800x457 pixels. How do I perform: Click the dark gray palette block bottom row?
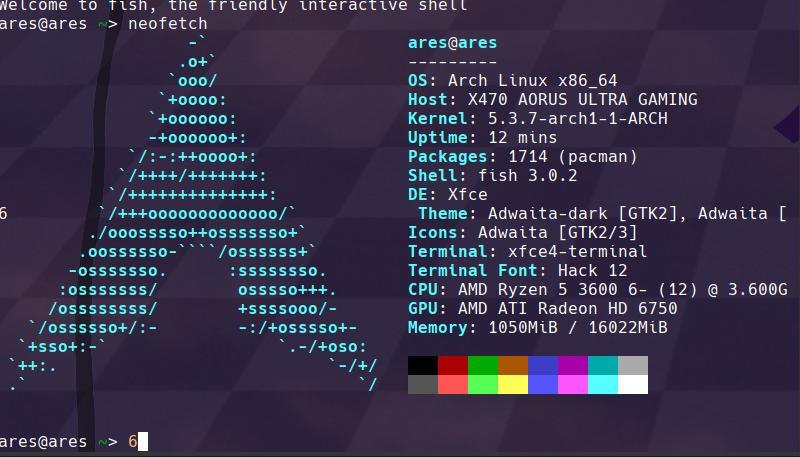422,385
